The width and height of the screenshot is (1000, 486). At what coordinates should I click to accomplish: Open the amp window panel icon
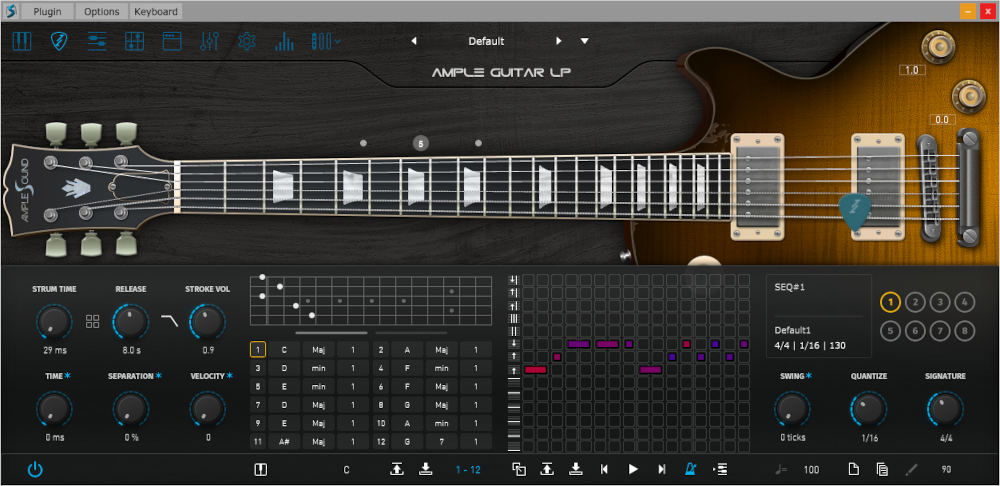point(172,41)
